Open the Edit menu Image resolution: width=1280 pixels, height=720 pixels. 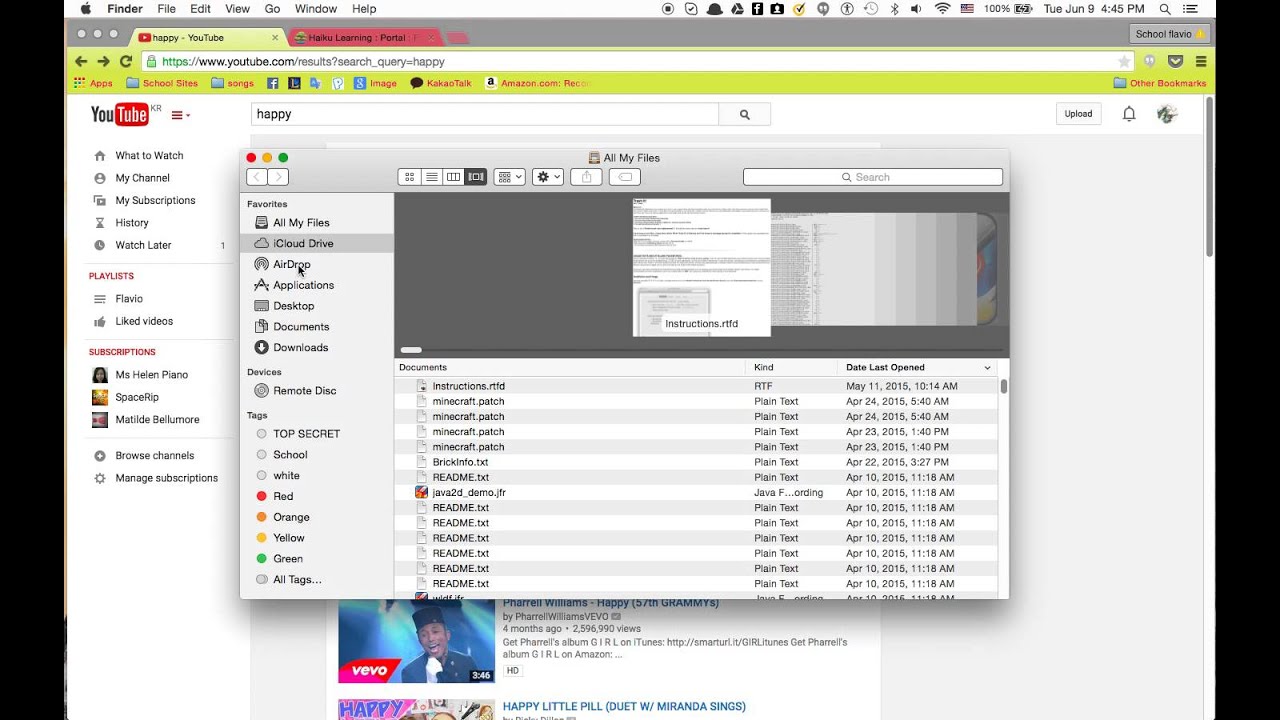(x=200, y=9)
